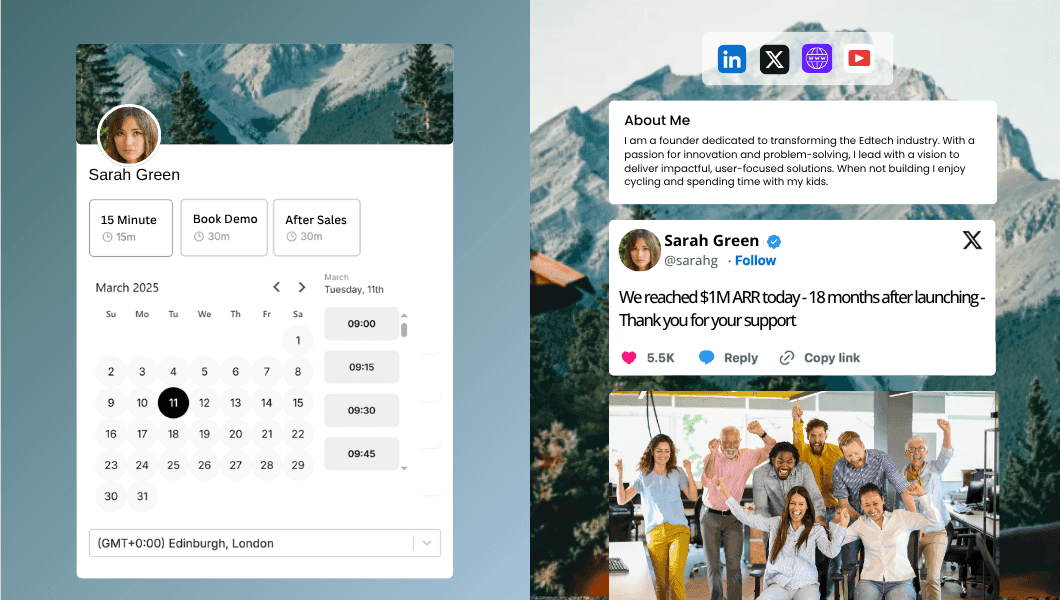Click Sarah Green's profile photo
Image resolution: width=1060 pixels, height=600 pixels.
click(128, 134)
